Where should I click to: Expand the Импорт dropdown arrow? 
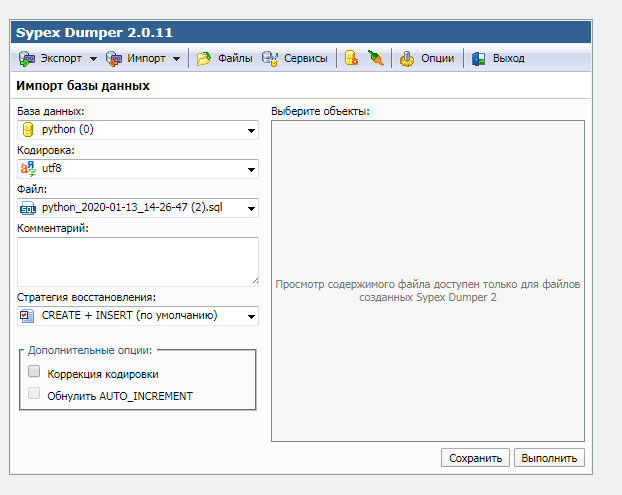177,59
